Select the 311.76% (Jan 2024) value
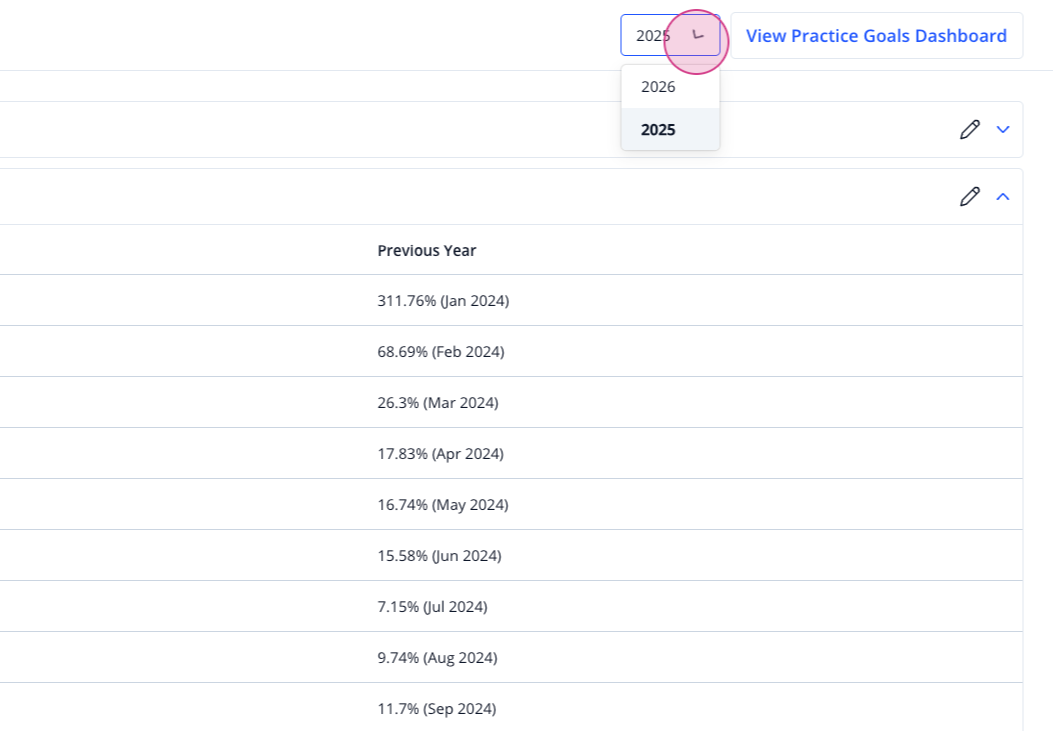1053x731 pixels. (x=443, y=301)
